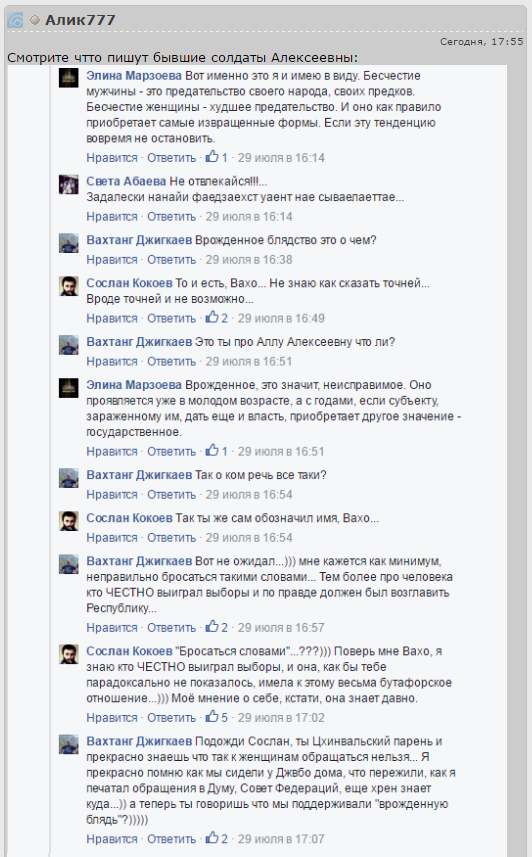The image size is (532, 857).
Task: Click the Сослан Кокоев name on 17:02 comment
Action: click(130, 651)
